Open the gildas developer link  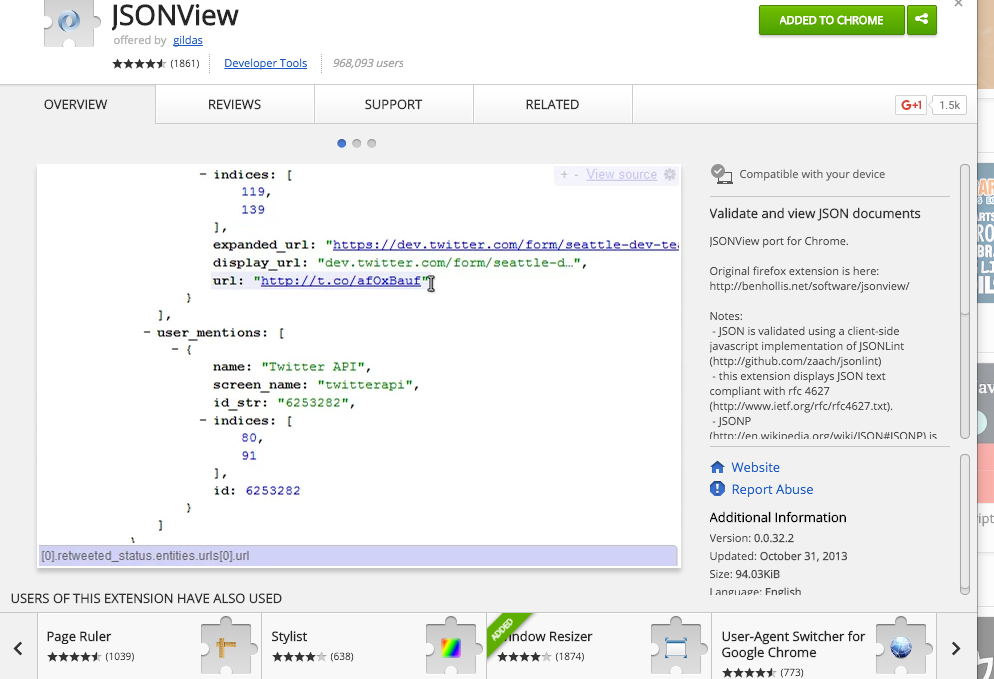coord(187,40)
